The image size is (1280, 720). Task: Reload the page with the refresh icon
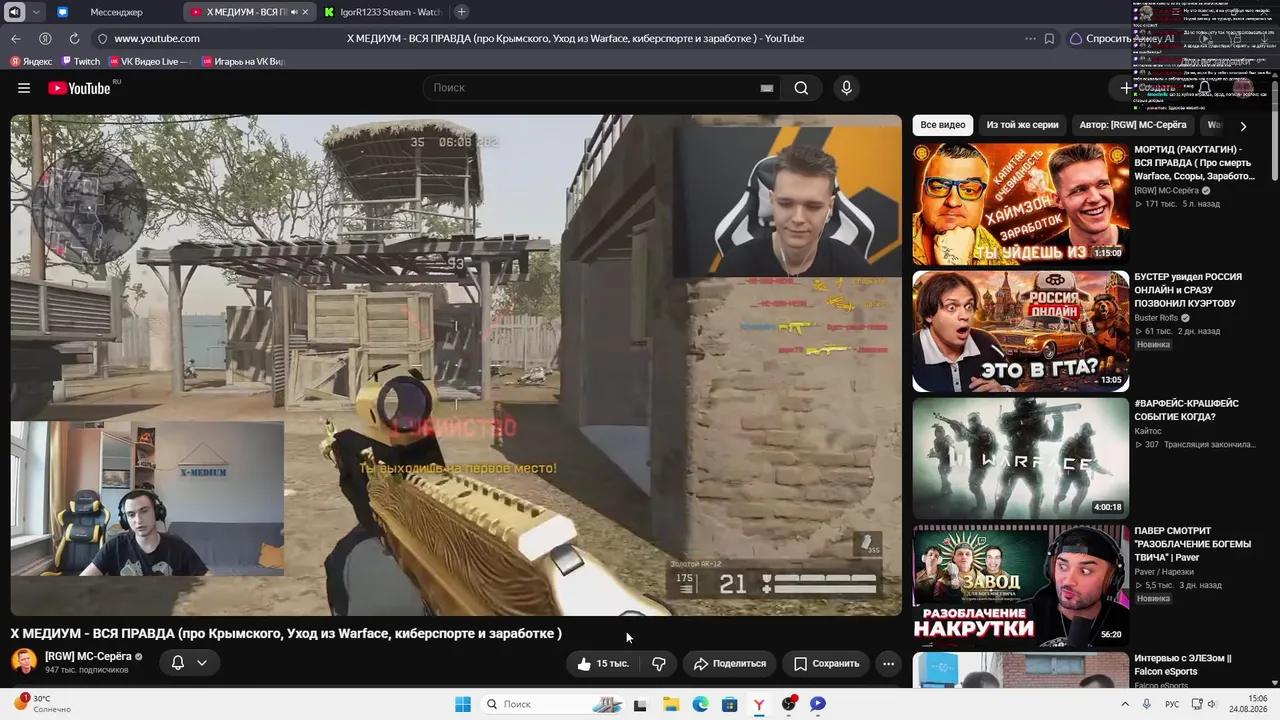(x=74, y=39)
